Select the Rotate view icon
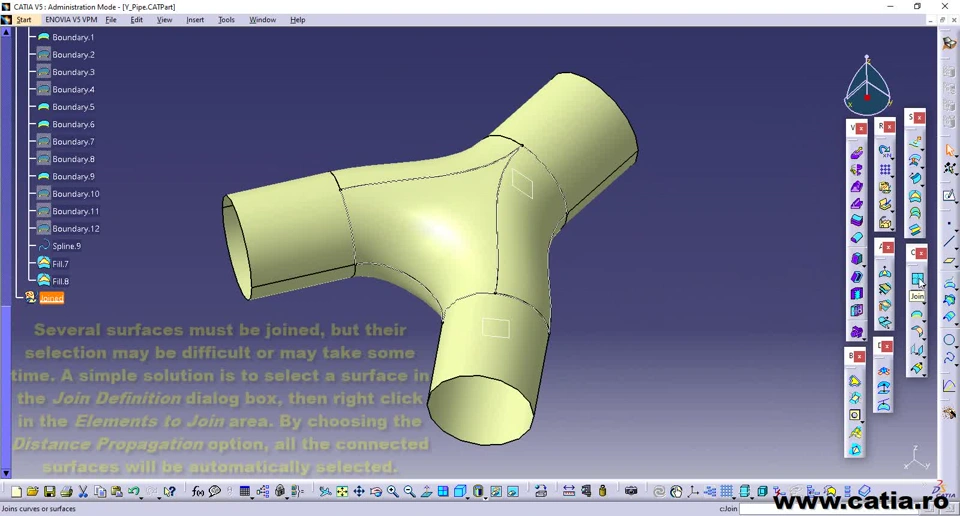This screenshot has height=516, width=960. (376, 491)
